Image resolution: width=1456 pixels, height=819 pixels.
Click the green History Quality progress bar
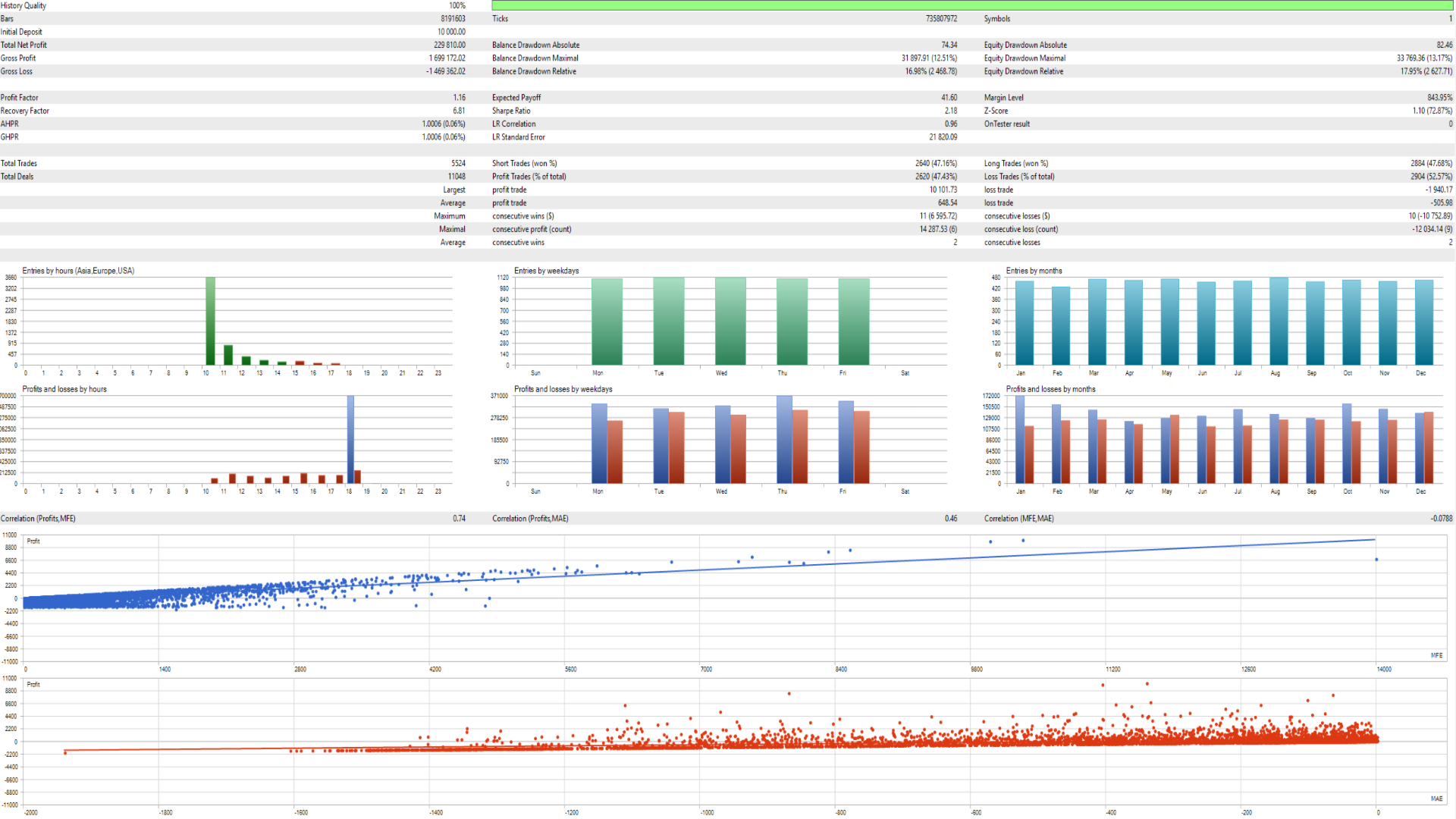coord(972,5)
